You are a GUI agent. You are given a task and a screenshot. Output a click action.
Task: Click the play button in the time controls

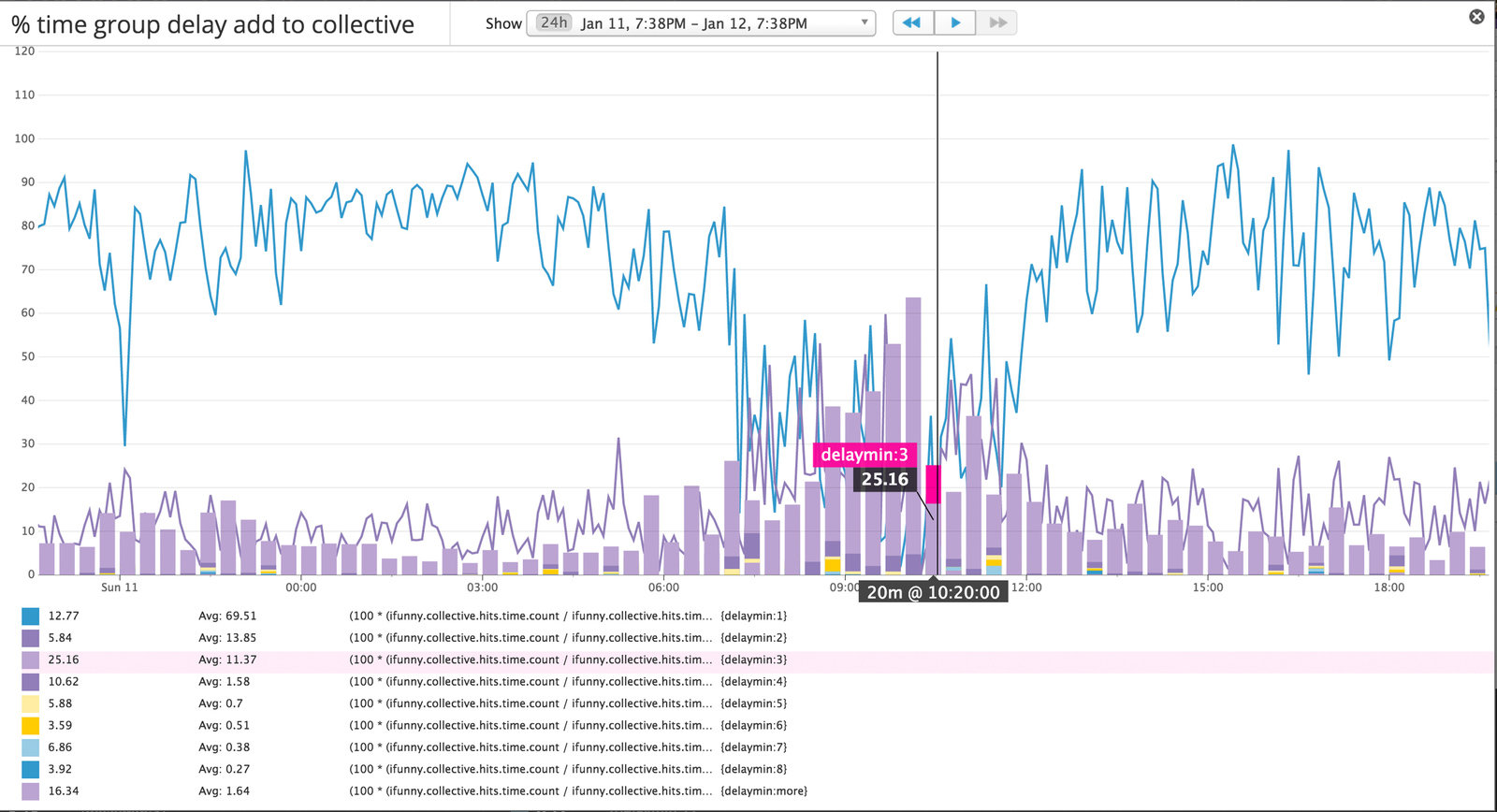coord(955,22)
